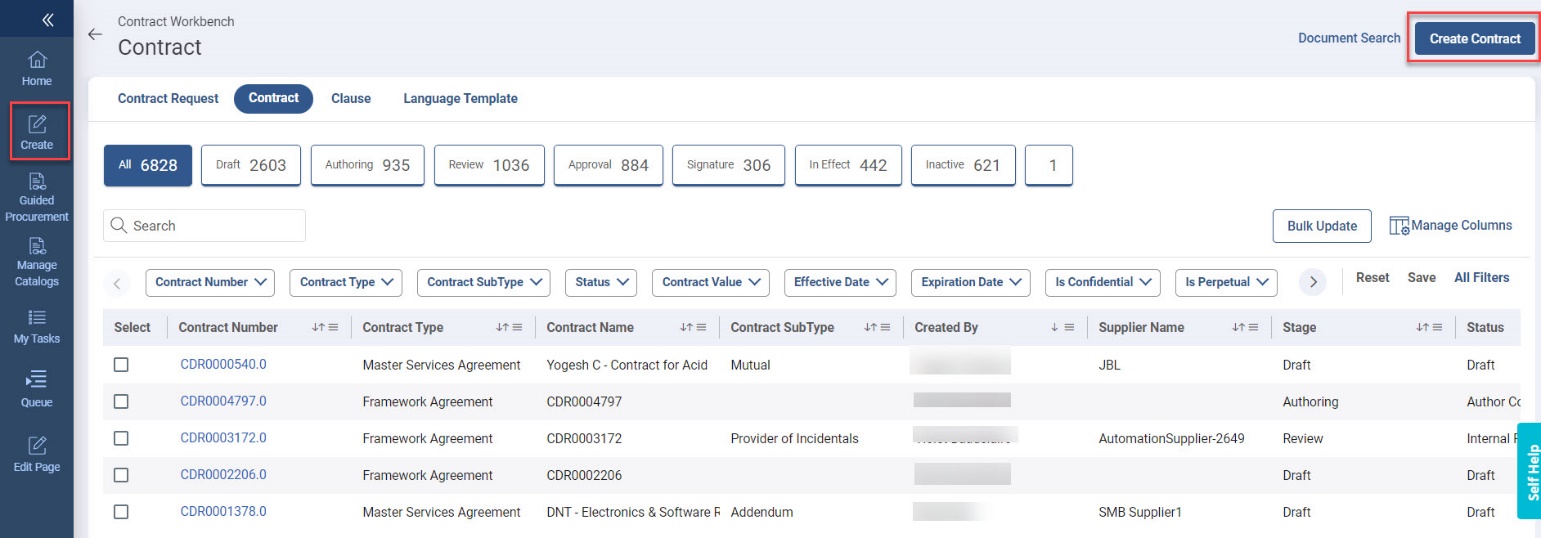This screenshot has width=1541, height=538.
Task: Open the Status filter dropdown
Action: coord(601,282)
